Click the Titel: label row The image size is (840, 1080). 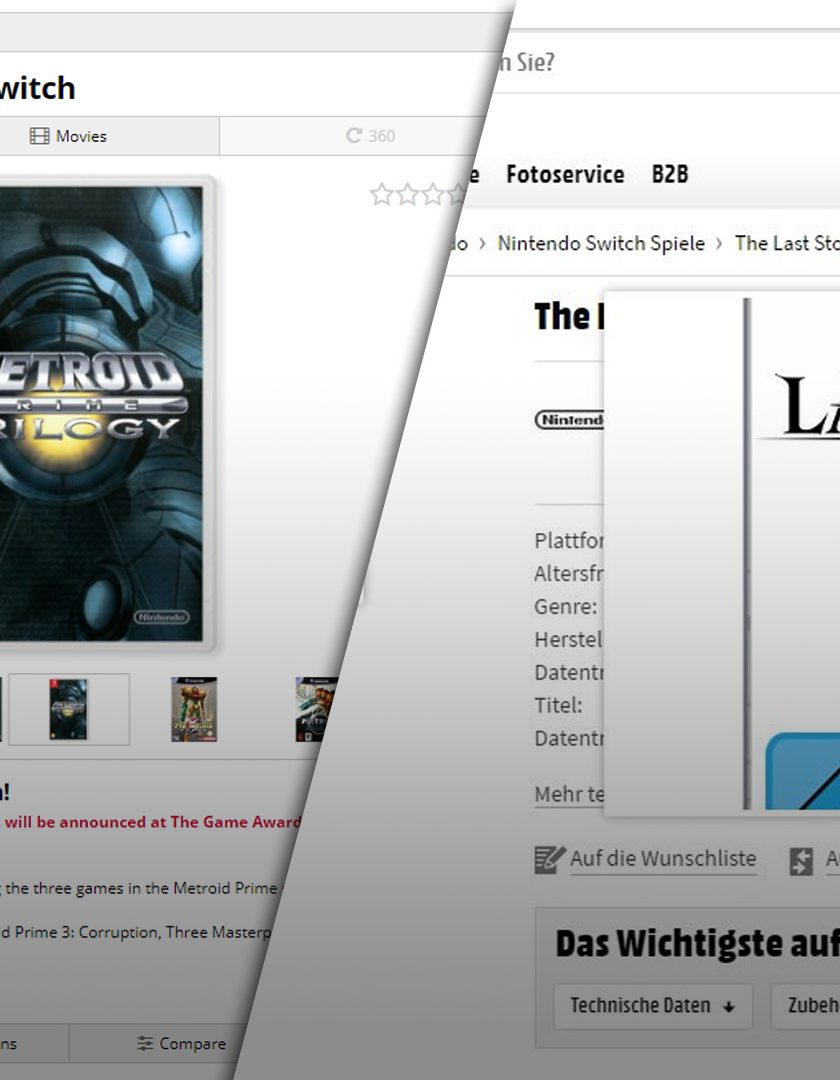558,705
